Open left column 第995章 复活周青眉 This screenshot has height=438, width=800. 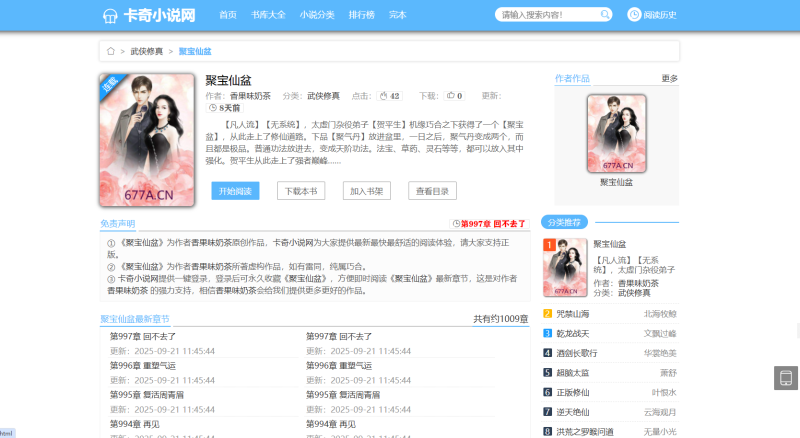147,395
